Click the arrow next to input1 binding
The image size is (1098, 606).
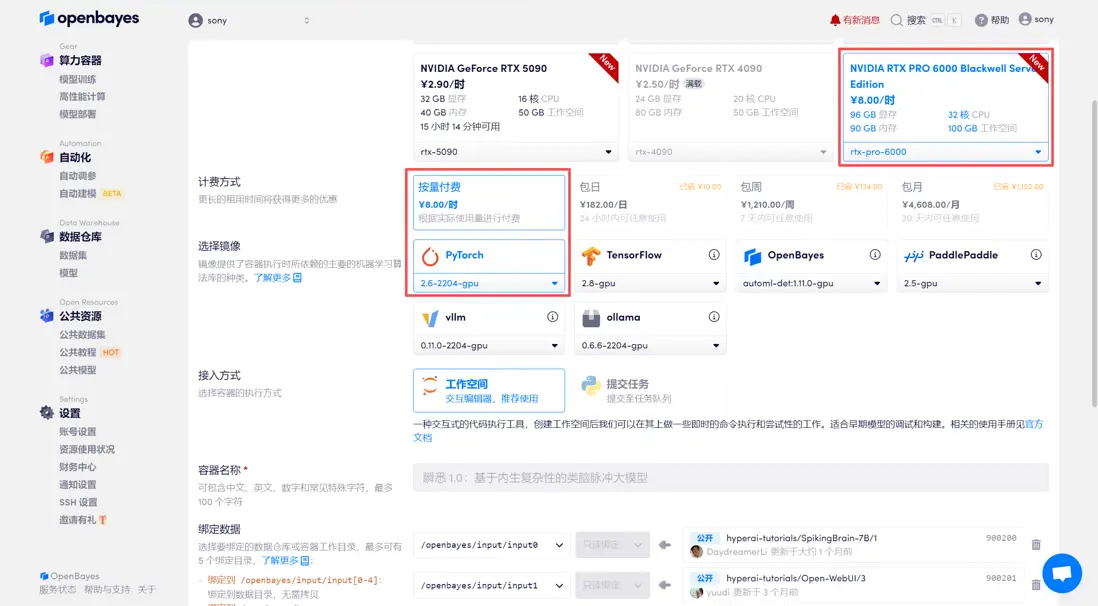665,585
